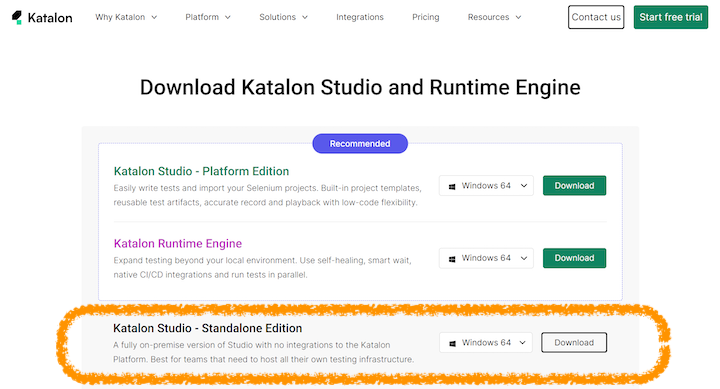Image resolution: width=720 pixels, height=389 pixels.
Task: Open the Pricing page
Action: (426, 17)
